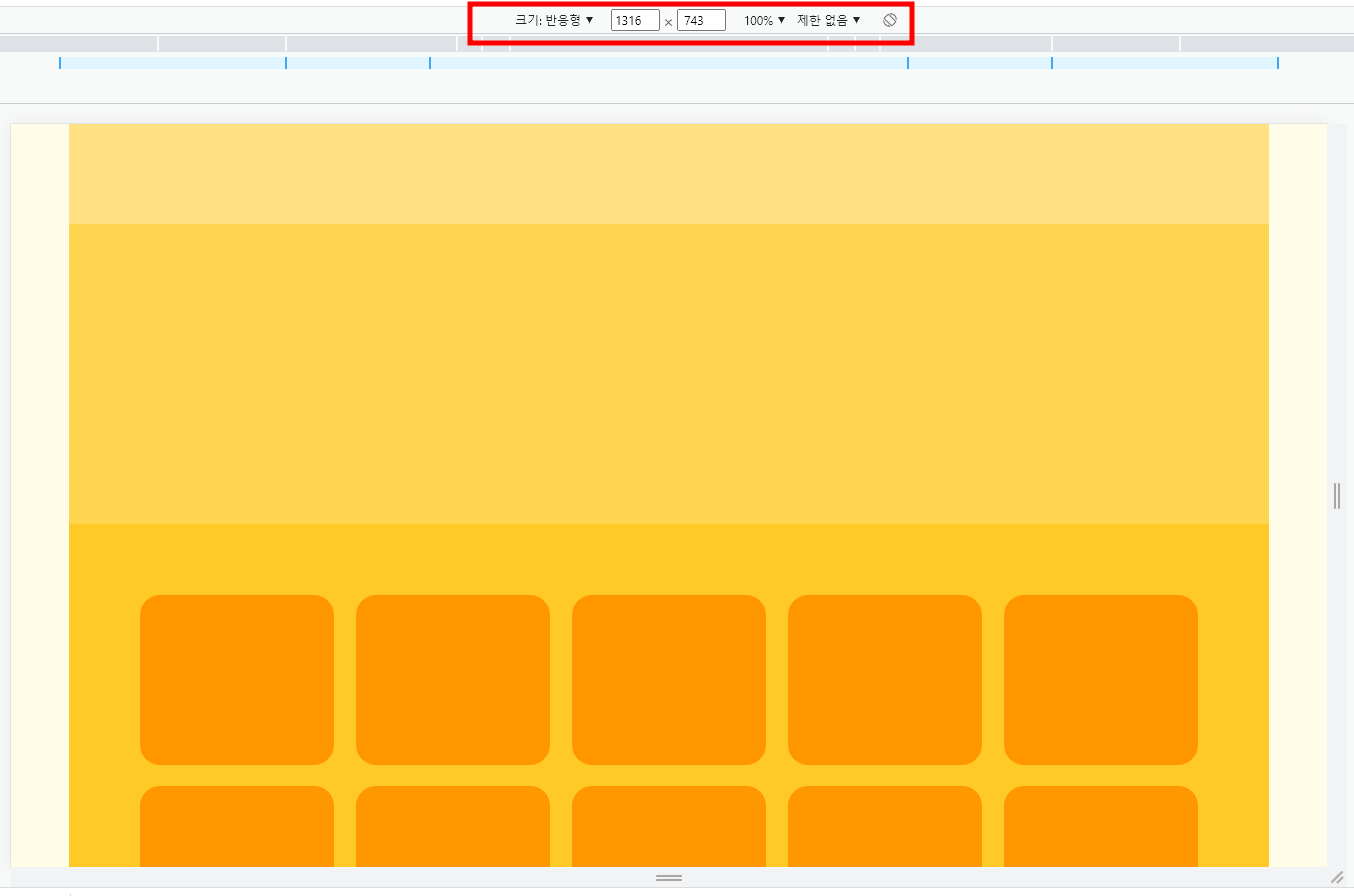1354x896 pixels.
Task: Grab the bottom-edge viewport resize handle
Action: [x=669, y=877]
